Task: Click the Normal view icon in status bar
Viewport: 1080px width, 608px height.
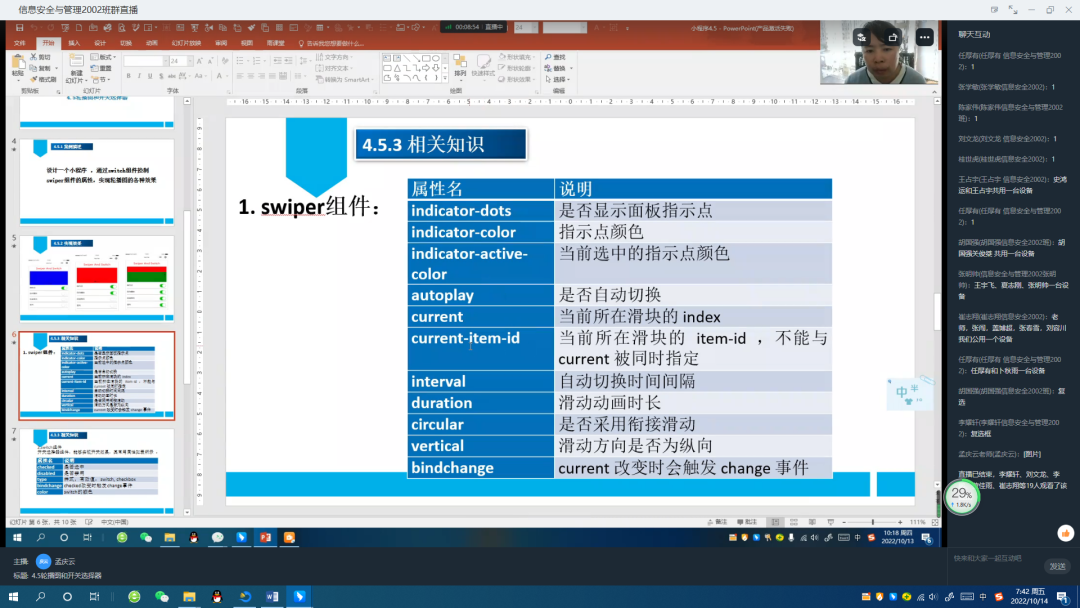Action: pyautogui.click(x=776, y=522)
